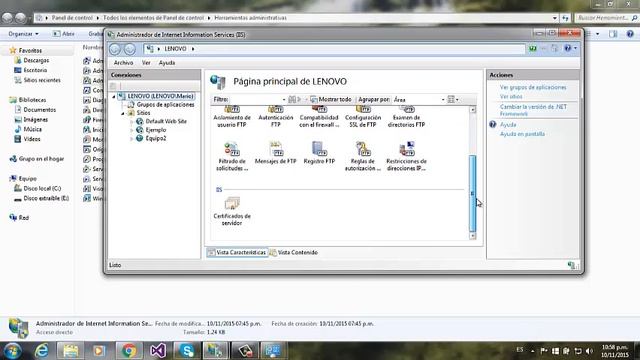Open Restricciones de direcciones IP icon
The image size is (640, 360).
tap(406, 156)
